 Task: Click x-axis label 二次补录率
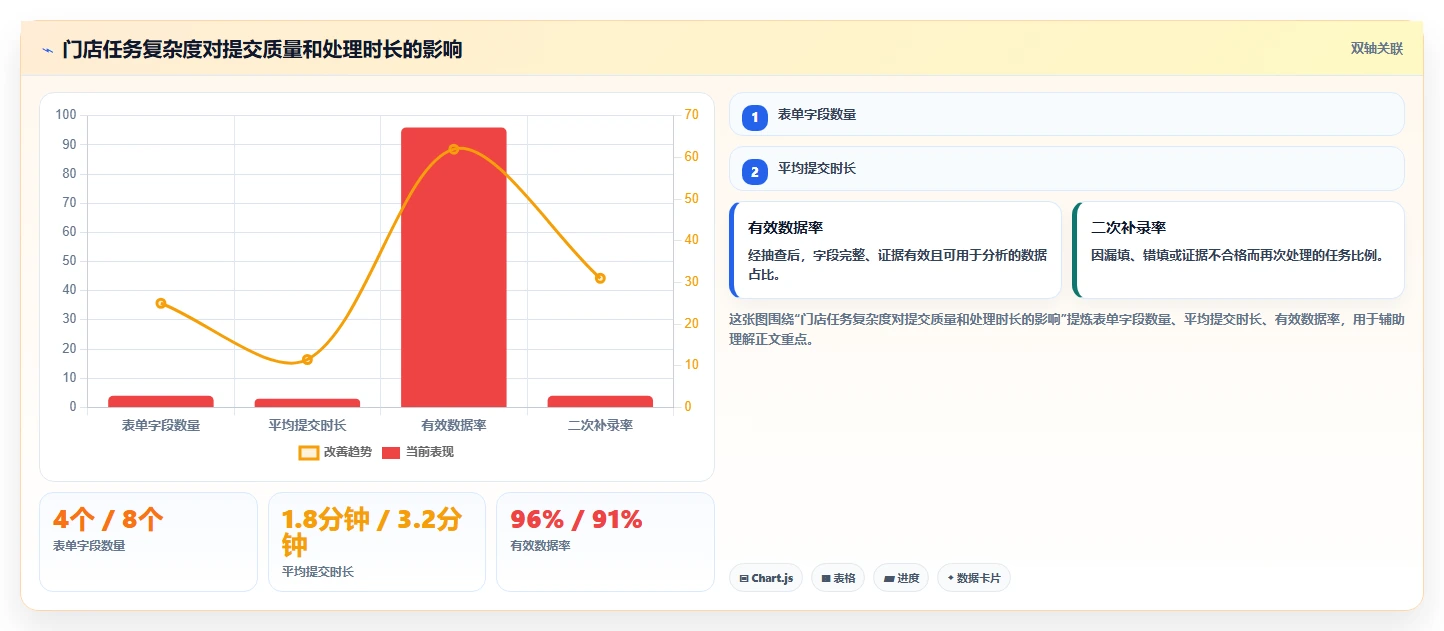point(600,425)
